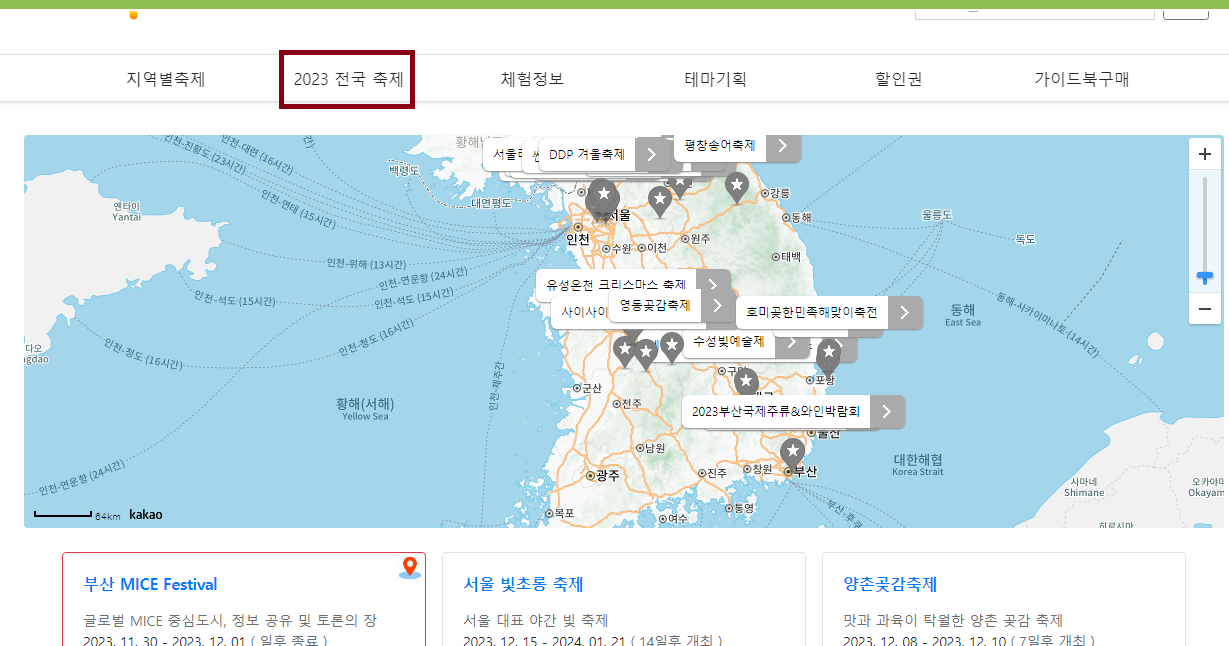The width and height of the screenshot is (1229, 646).
Task: Click the star map marker near 강릉
Action: coord(737,186)
